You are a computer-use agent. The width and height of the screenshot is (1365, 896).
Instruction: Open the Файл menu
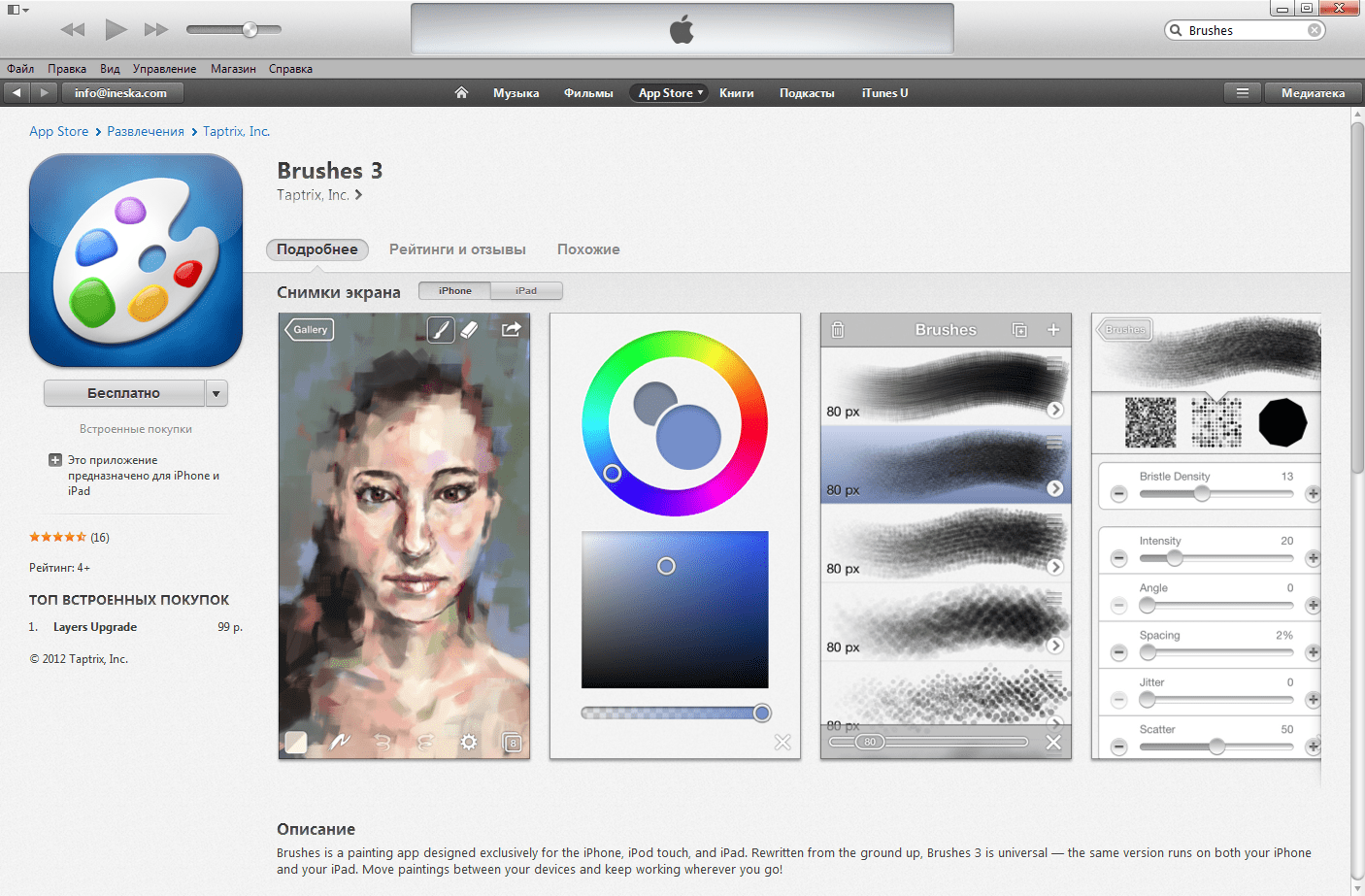pos(20,69)
